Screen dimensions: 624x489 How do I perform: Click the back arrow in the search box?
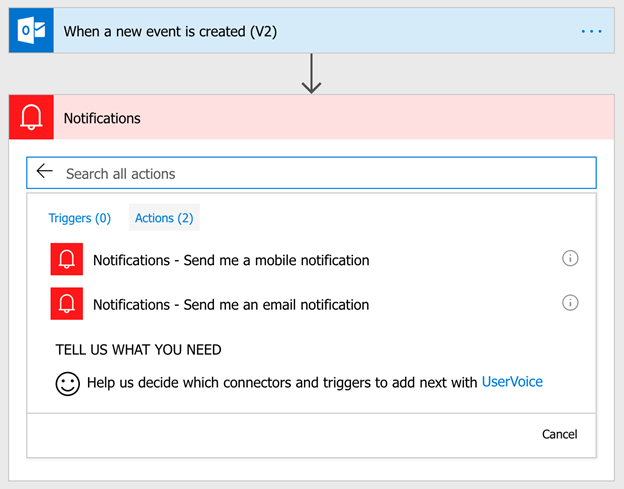(45, 172)
